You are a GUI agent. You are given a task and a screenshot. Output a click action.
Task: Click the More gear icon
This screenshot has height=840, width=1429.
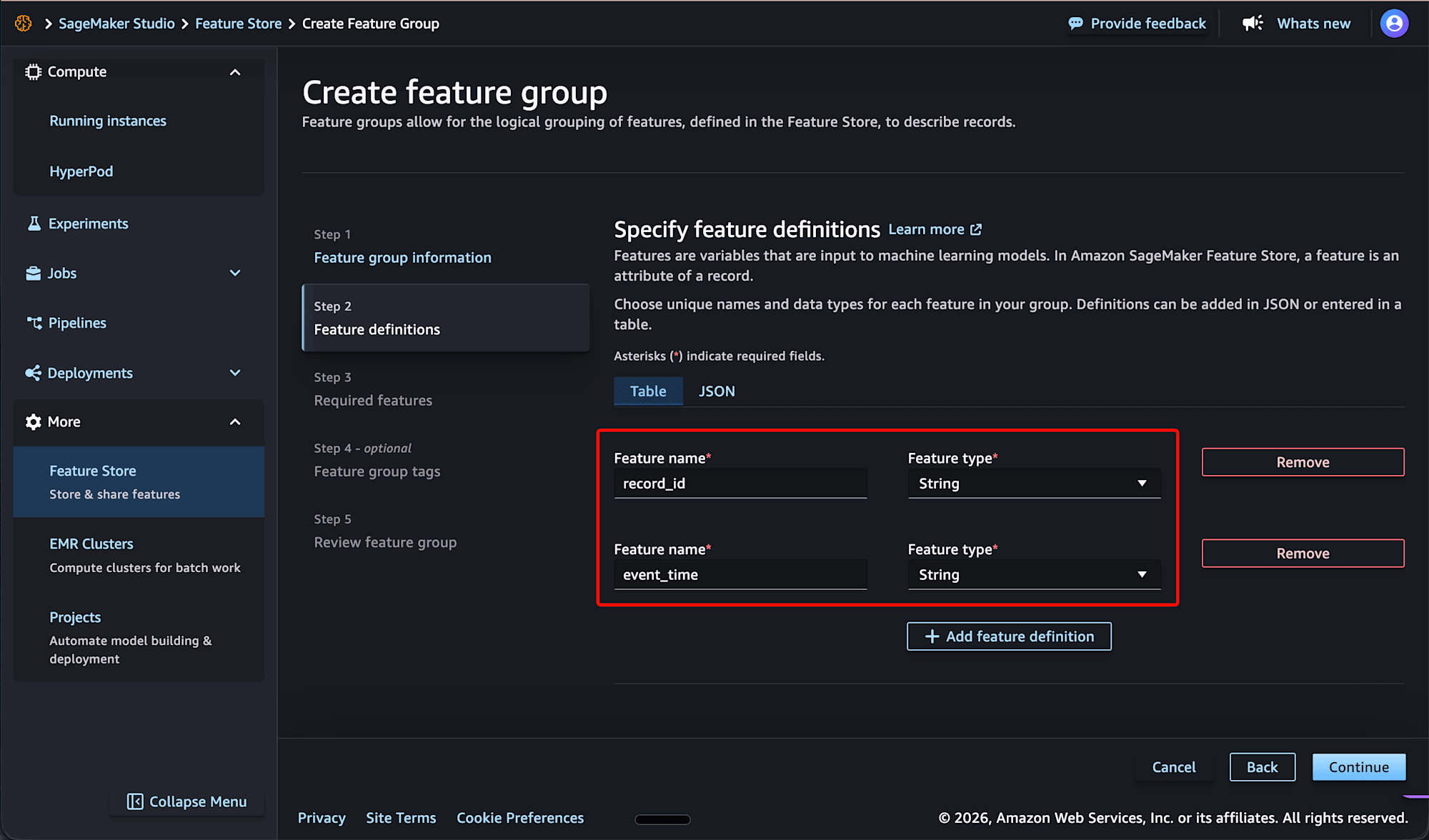click(x=33, y=422)
